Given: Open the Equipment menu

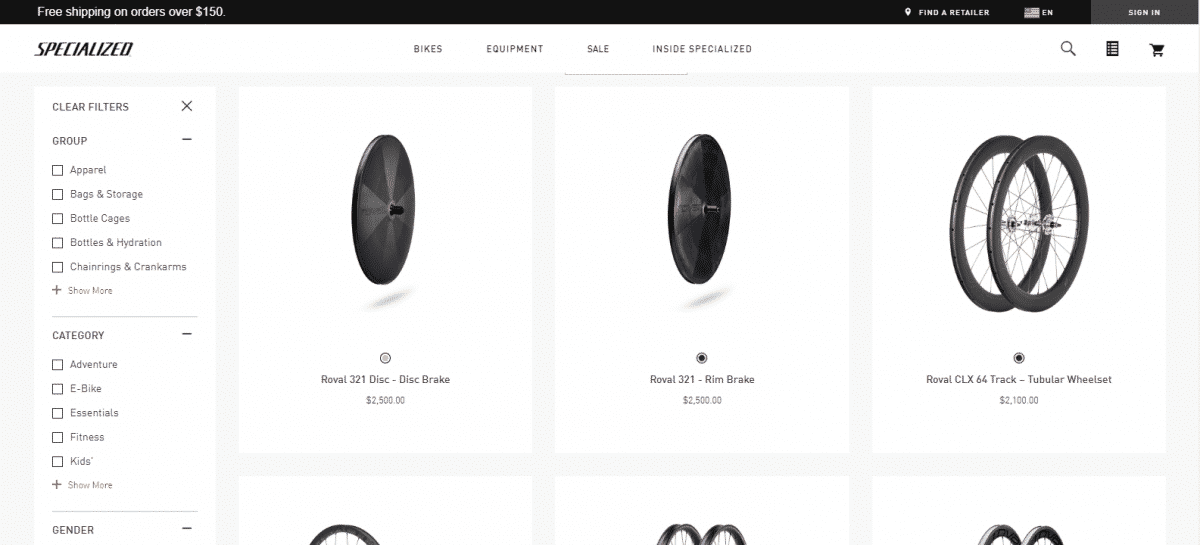Looking at the screenshot, I should 515,49.
